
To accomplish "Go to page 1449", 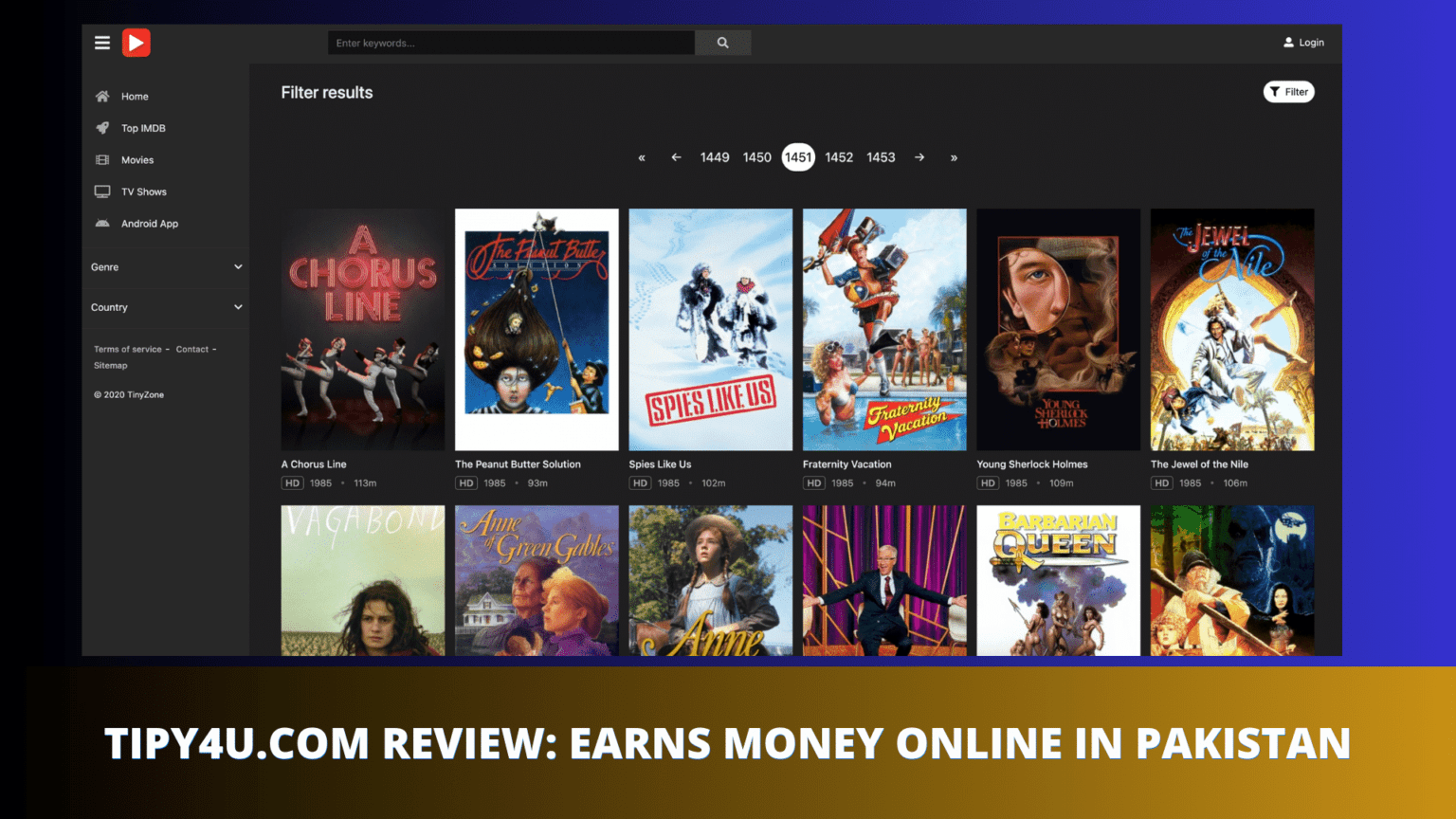I will coord(715,157).
